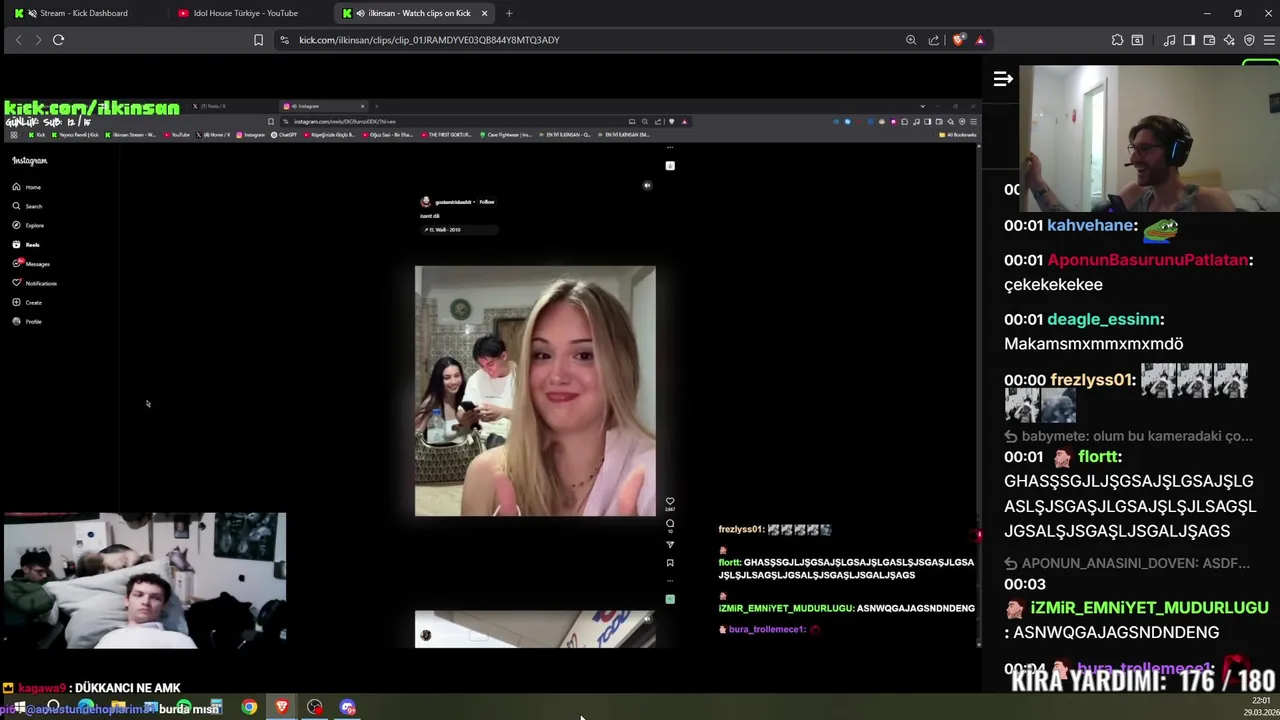Open a new browser tab
Viewport: 1280px width, 720px height.
[509, 13]
